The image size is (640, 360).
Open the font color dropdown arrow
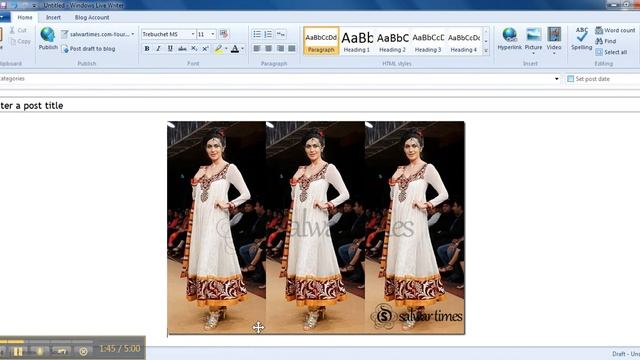coord(242,49)
